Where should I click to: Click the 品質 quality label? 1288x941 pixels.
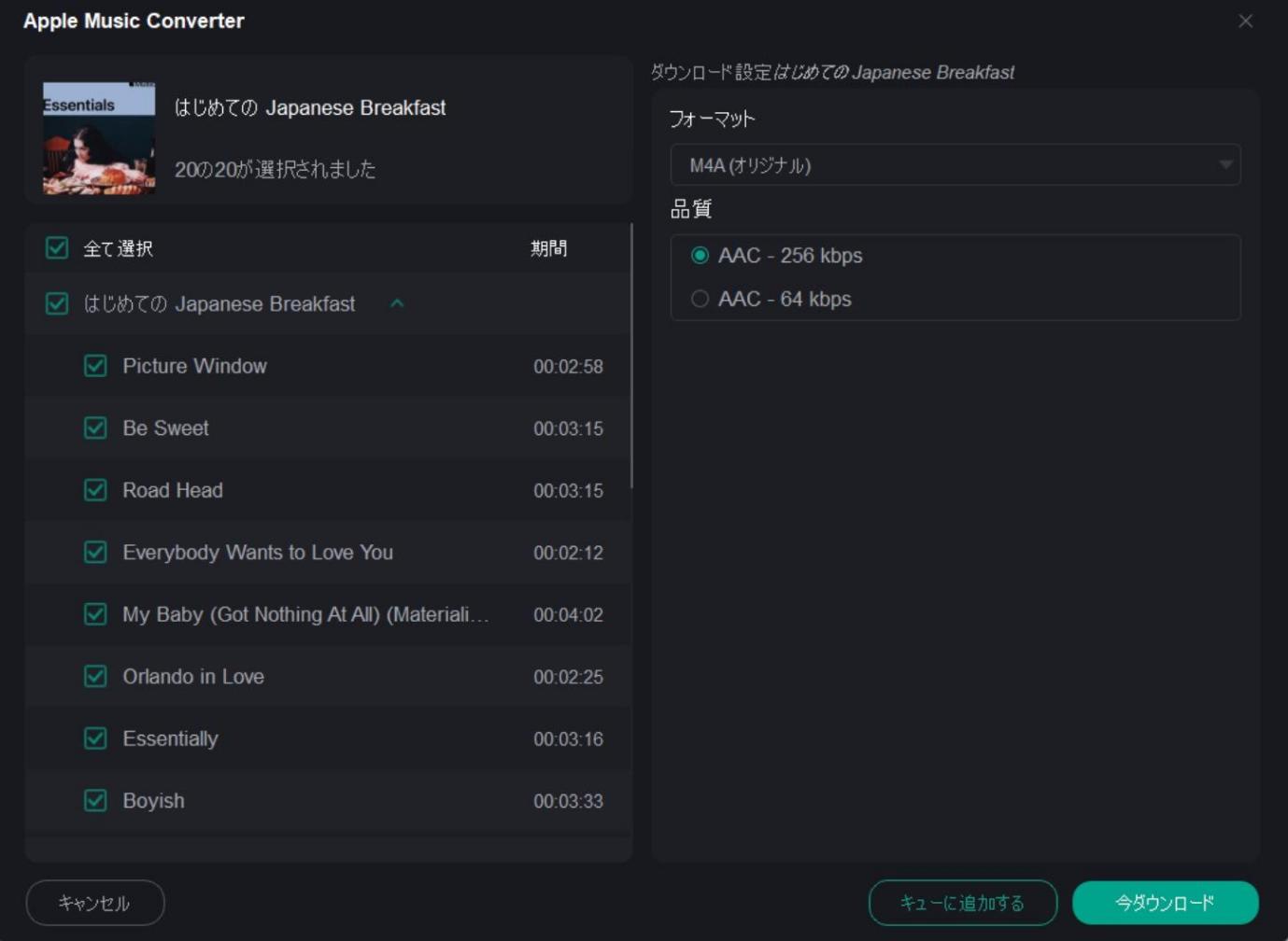691,209
